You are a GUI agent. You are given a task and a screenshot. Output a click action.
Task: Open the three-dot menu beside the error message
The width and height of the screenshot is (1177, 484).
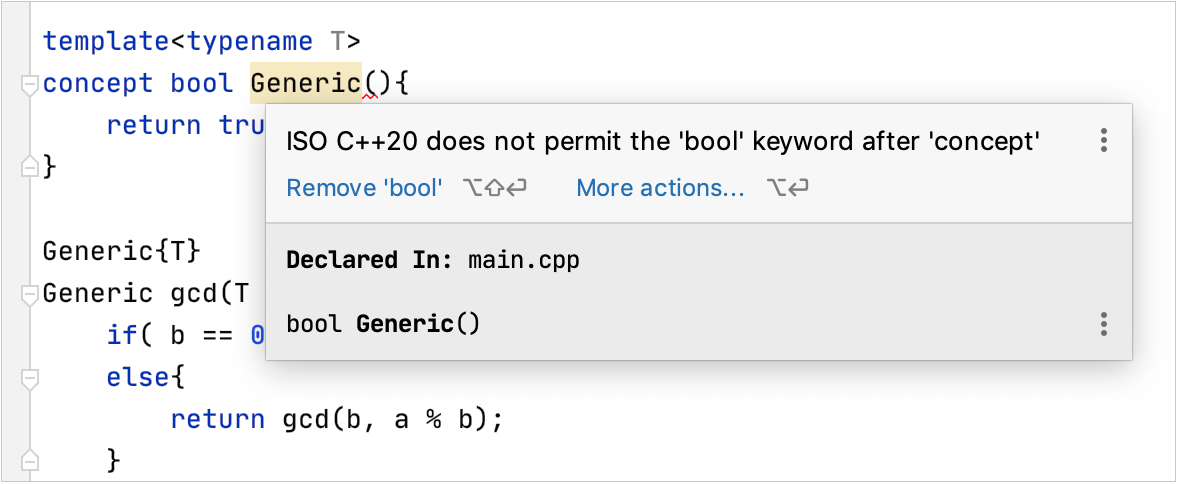click(1104, 140)
